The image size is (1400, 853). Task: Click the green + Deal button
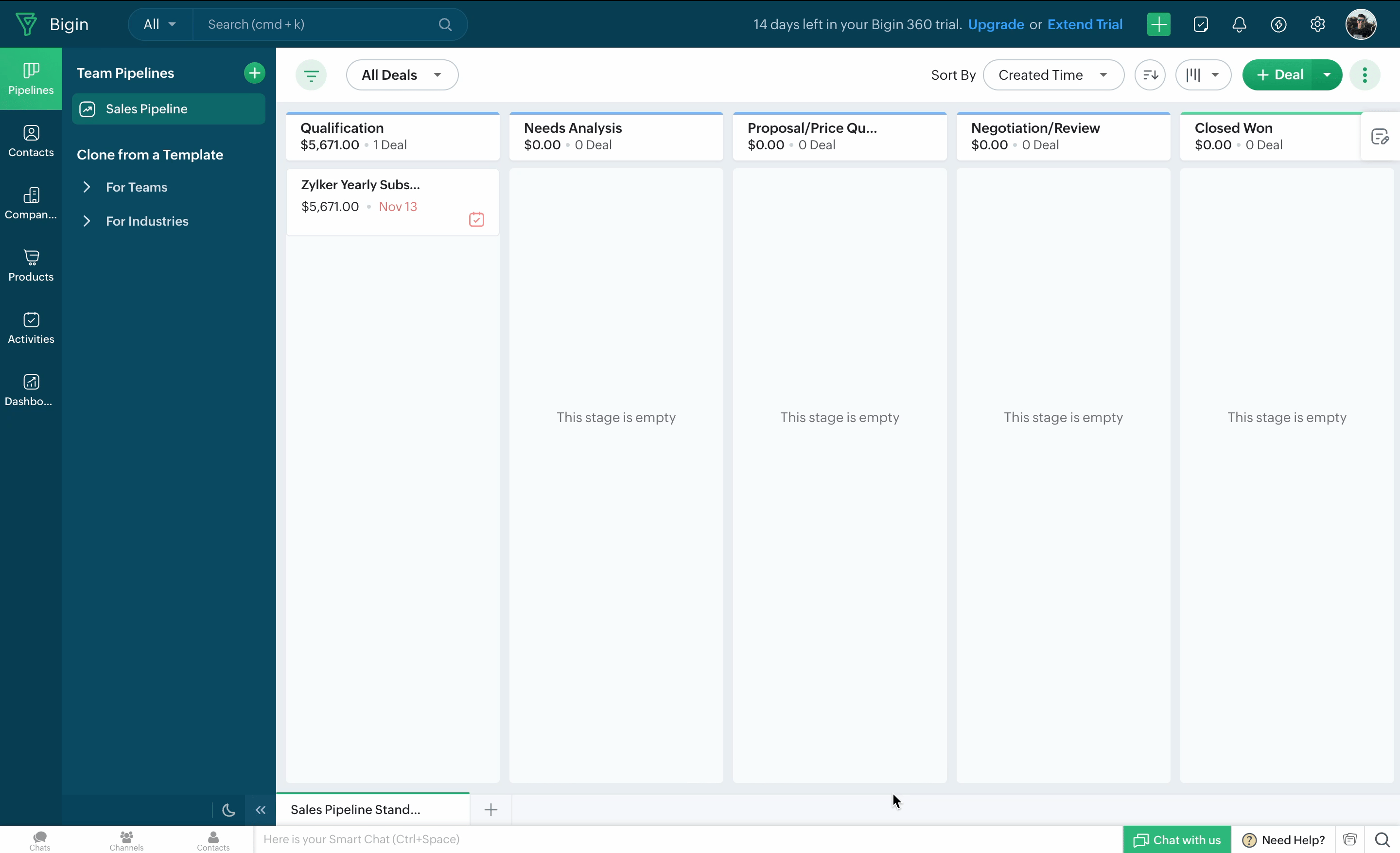[x=1278, y=75]
